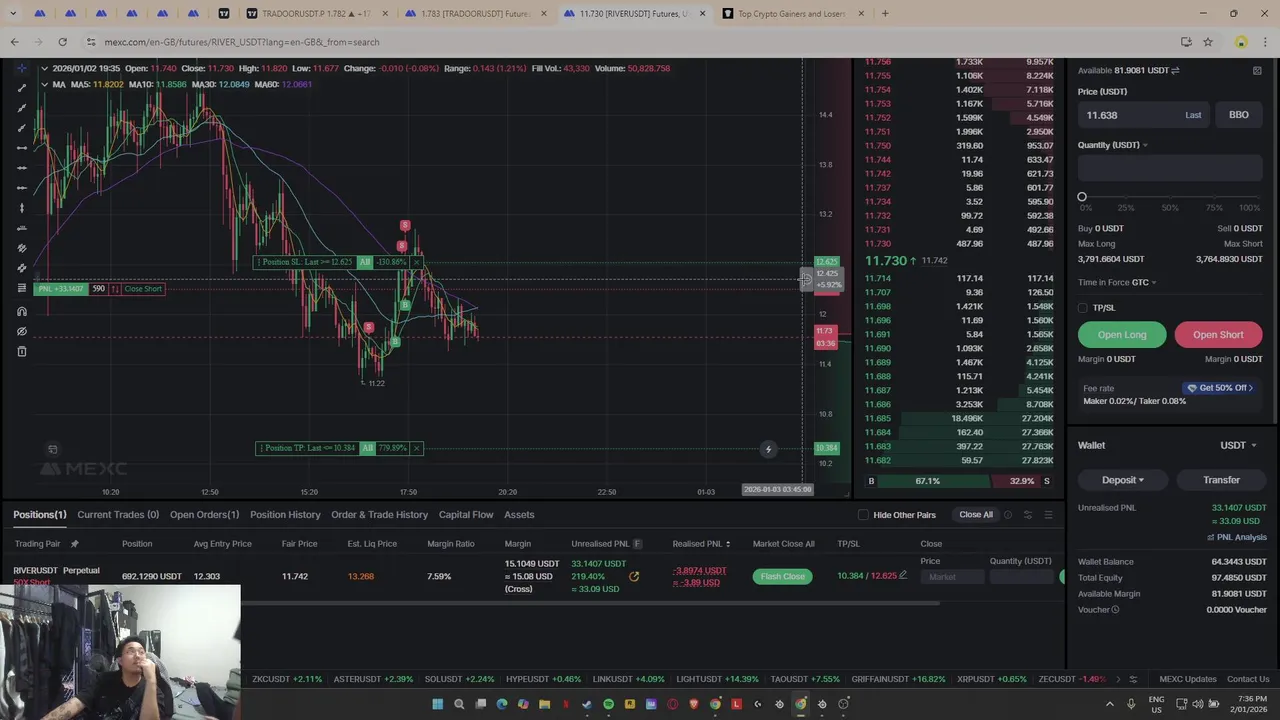Click the Voucher info icon
This screenshot has height=720, width=1280.
tap(1115, 610)
